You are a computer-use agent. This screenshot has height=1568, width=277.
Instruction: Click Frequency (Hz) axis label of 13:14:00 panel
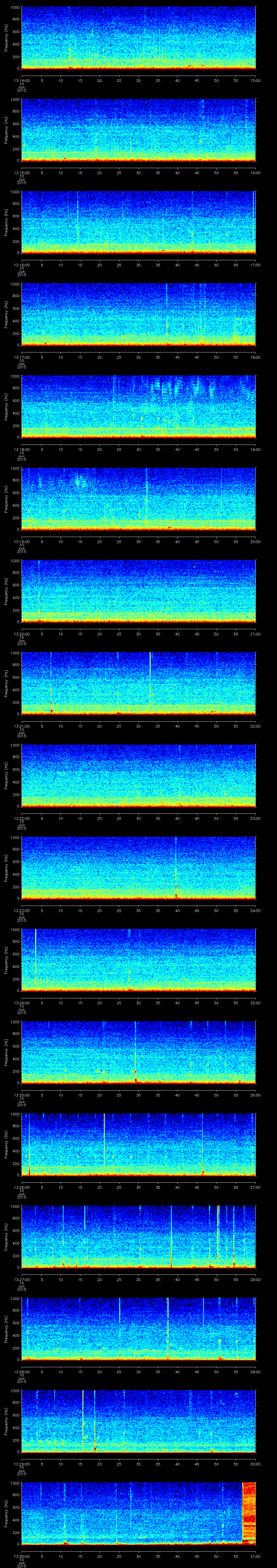[x=6, y=38]
